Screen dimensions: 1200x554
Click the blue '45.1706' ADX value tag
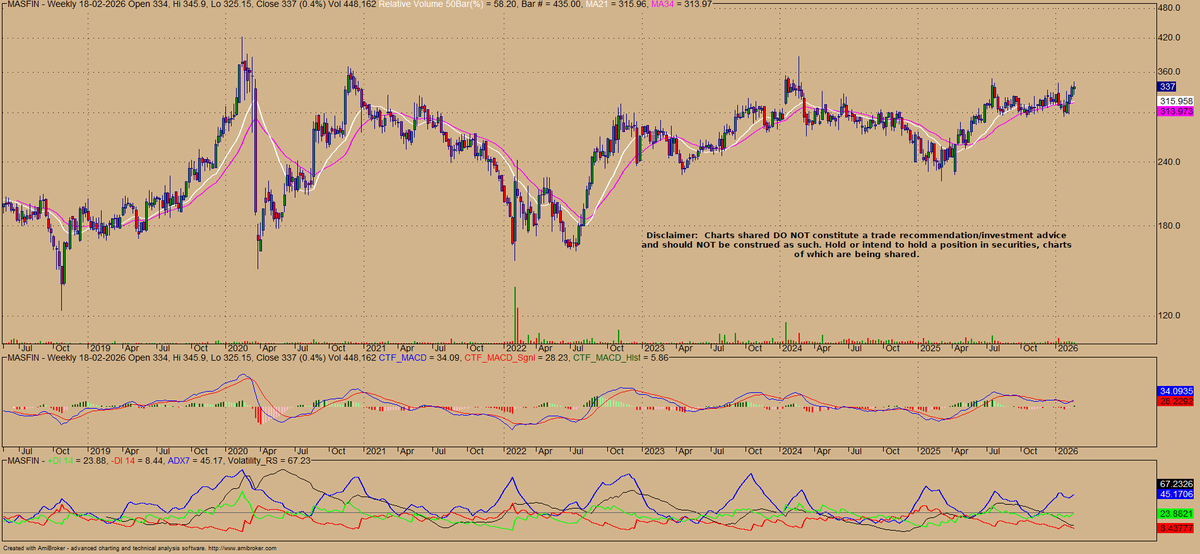(1177, 493)
